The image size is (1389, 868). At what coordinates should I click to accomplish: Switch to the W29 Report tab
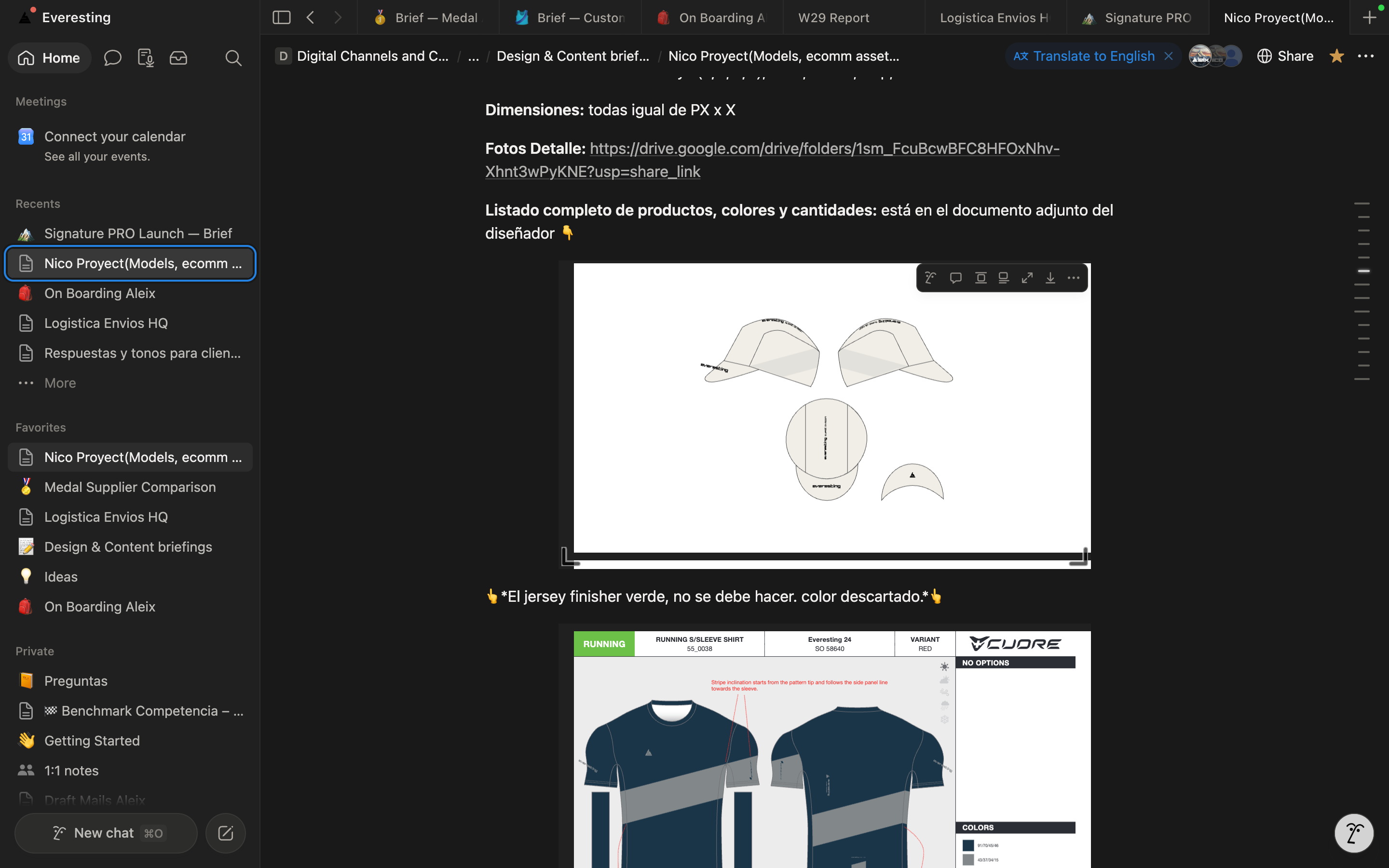[x=833, y=18]
